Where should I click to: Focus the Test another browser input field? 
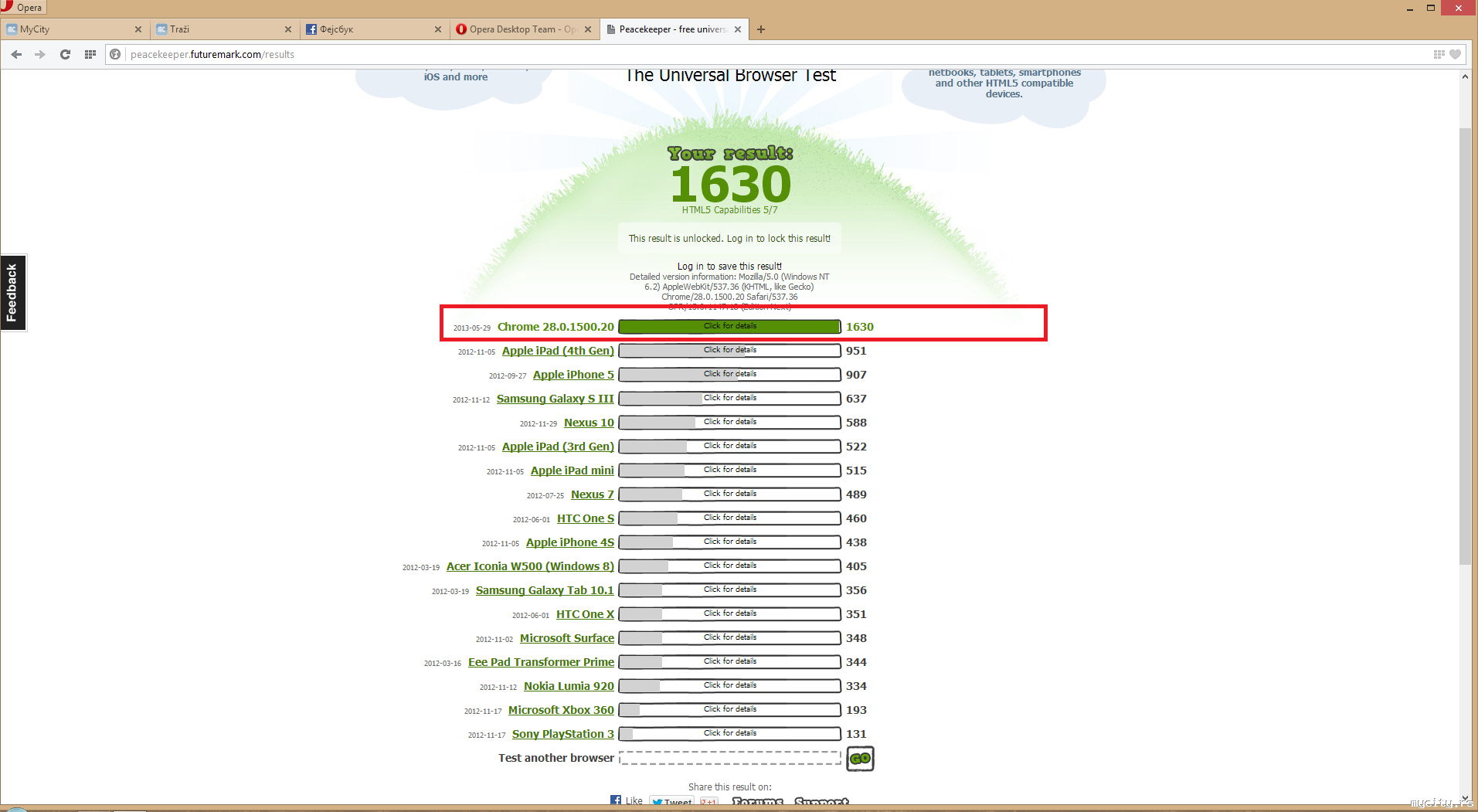[730, 758]
